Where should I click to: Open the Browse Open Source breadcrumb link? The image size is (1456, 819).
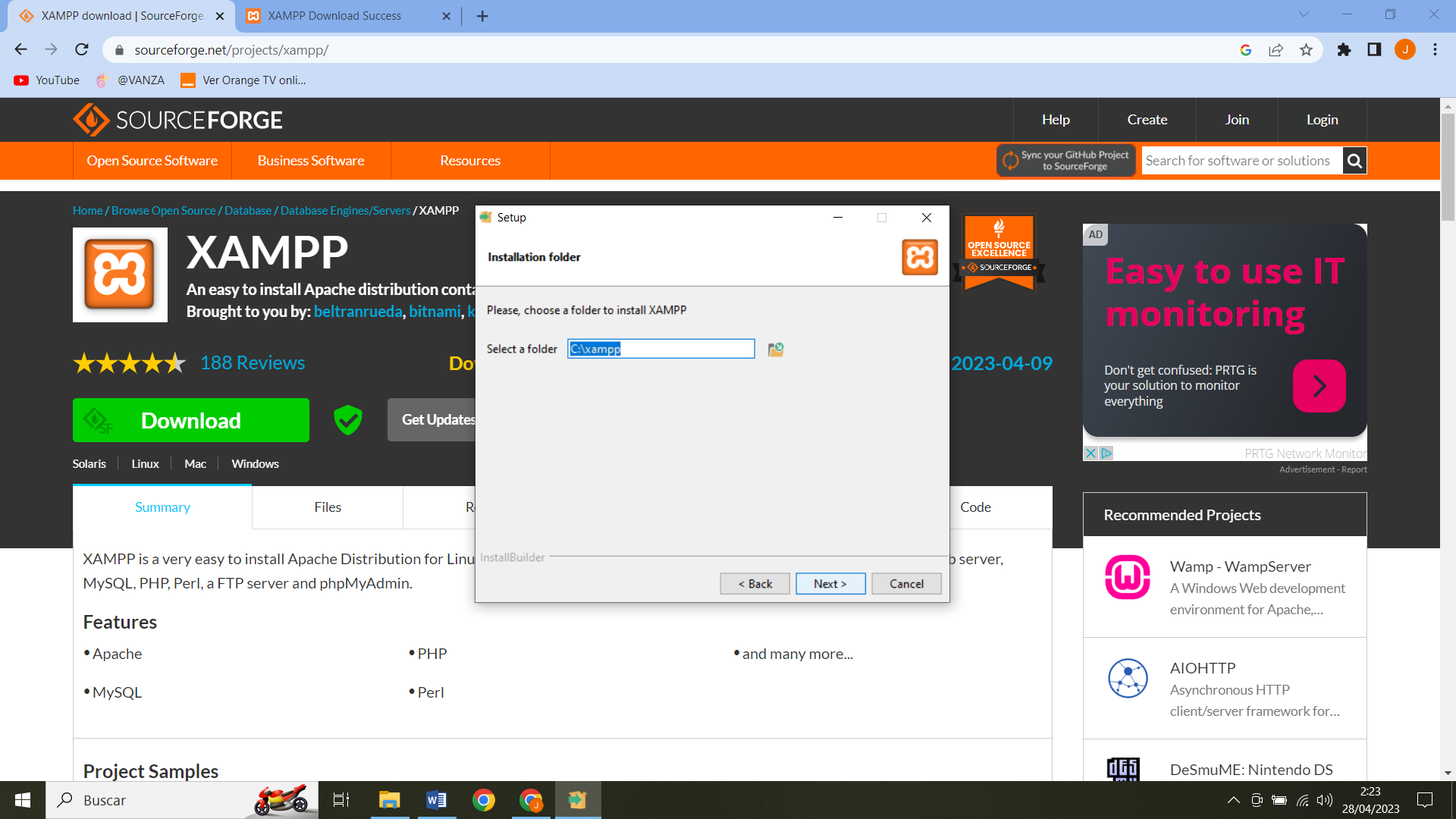tap(163, 210)
